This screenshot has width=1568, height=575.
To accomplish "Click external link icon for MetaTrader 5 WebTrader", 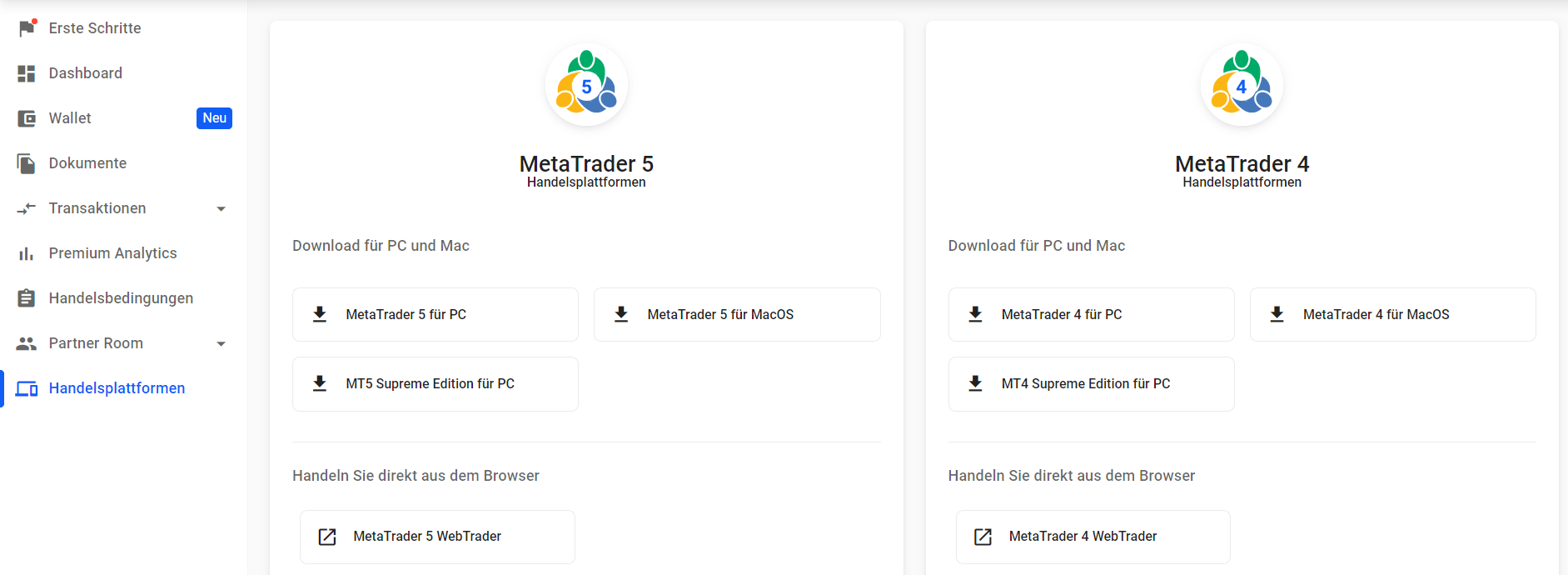I will [x=327, y=537].
